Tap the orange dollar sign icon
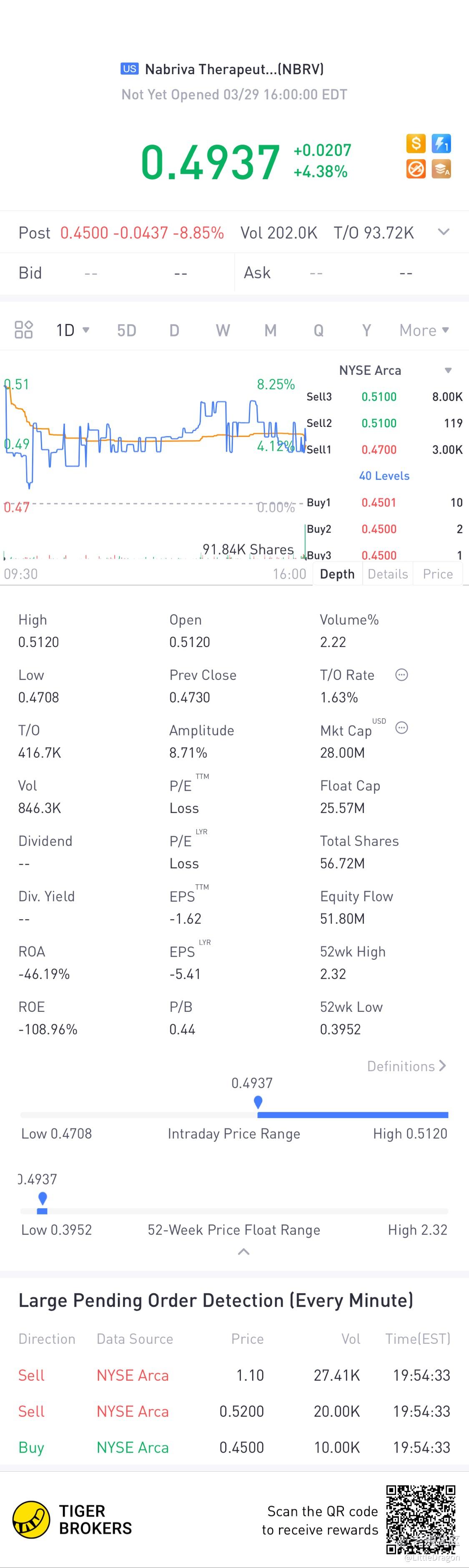Screen dimensions: 469x1568 point(416,144)
